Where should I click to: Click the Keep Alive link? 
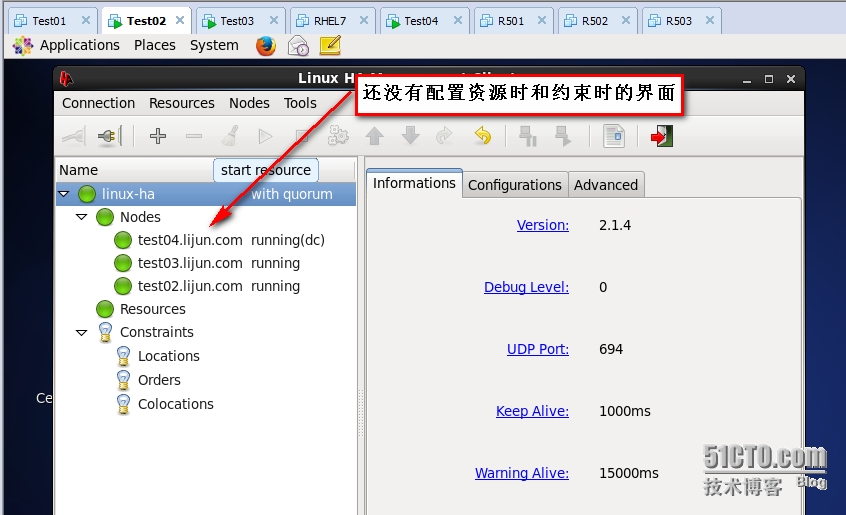pyautogui.click(x=532, y=411)
